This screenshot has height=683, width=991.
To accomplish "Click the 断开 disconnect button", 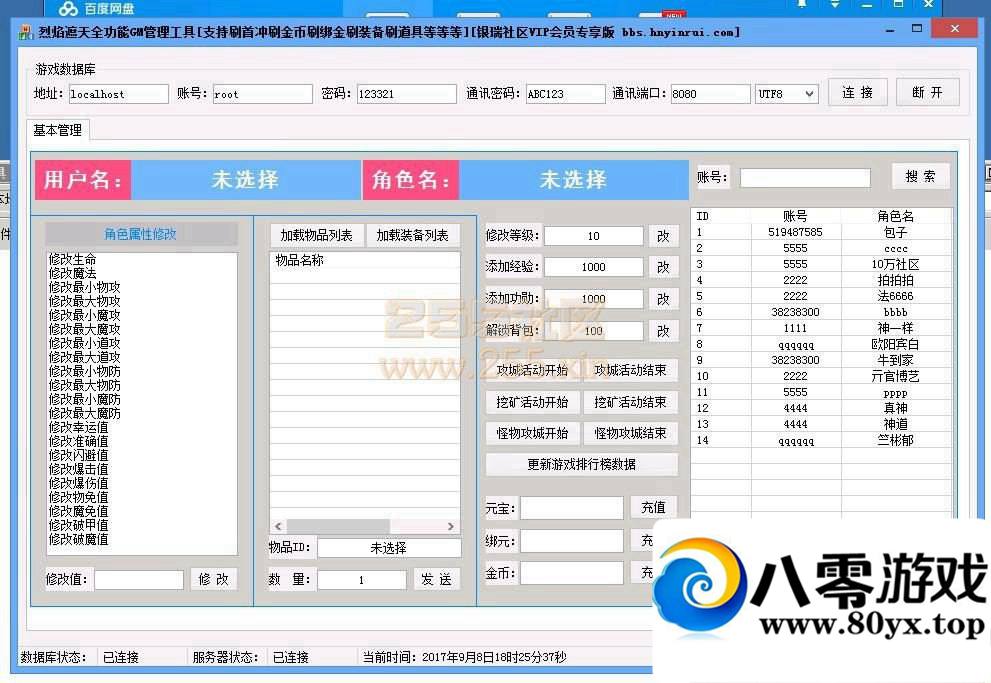I will coord(926,92).
